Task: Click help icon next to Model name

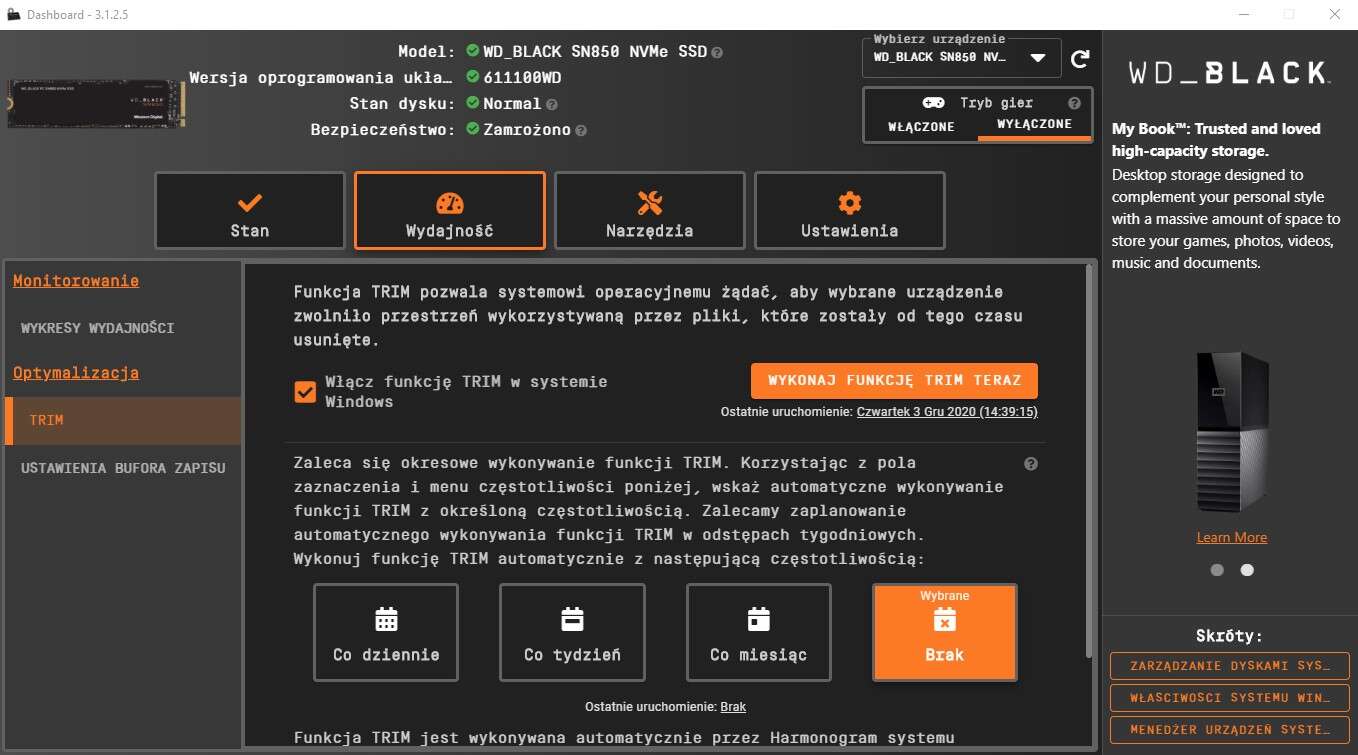Action: [x=717, y=52]
